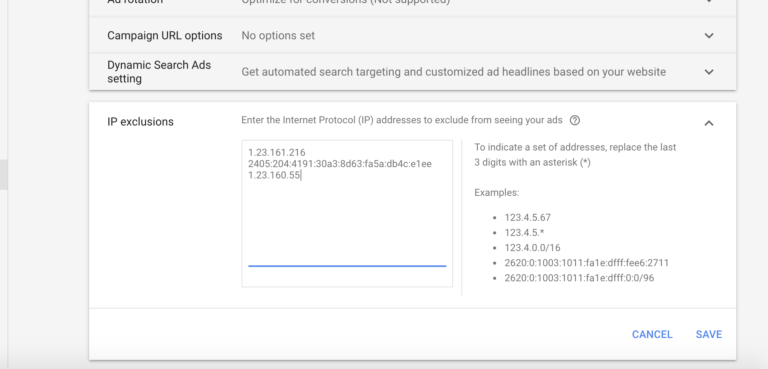The height and width of the screenshot is (369, 768).
Task: Select the 1.23.161.216 address line
Action: [x=277, y=152]
